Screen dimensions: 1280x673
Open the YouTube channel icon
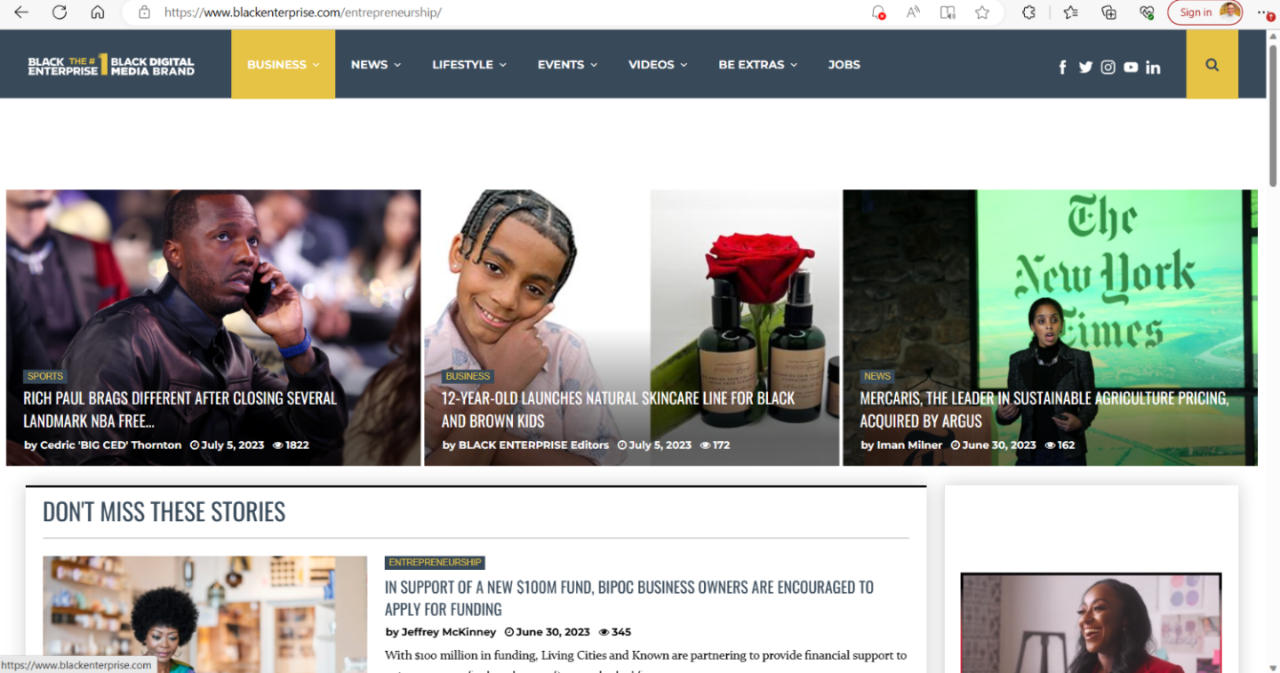[1130, 67]
